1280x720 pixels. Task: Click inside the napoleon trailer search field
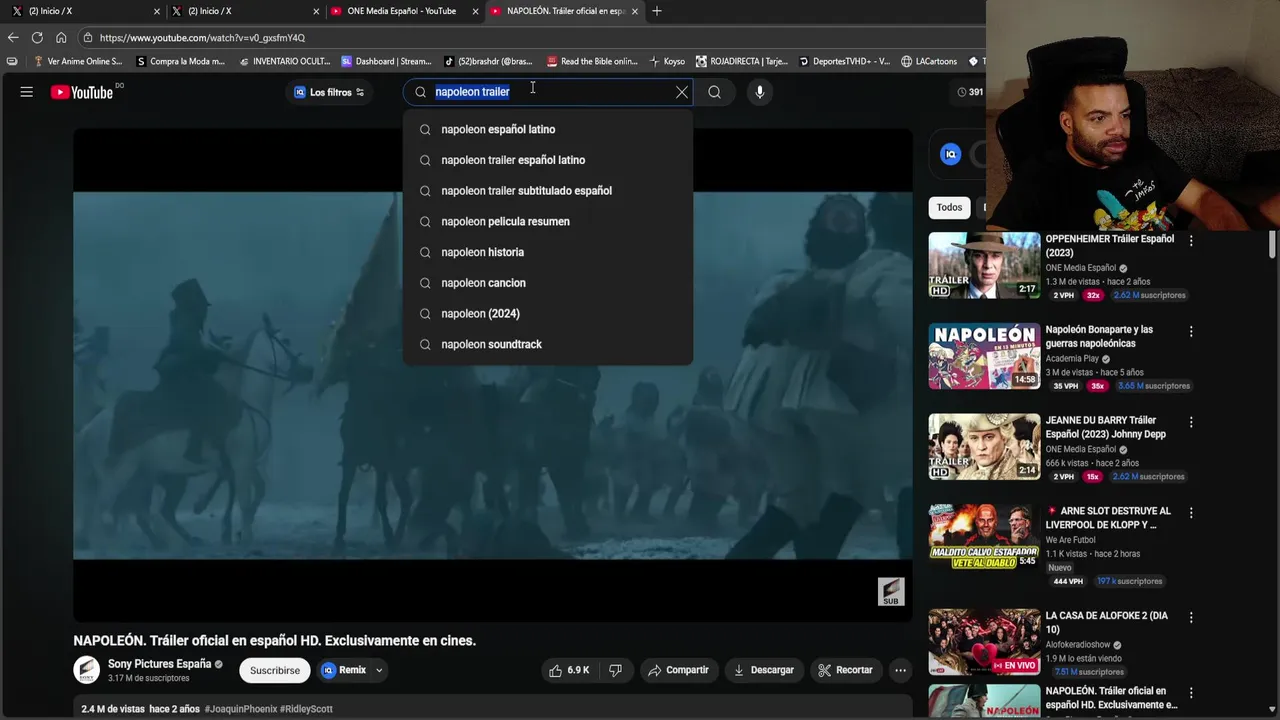[x=550, y=92]
